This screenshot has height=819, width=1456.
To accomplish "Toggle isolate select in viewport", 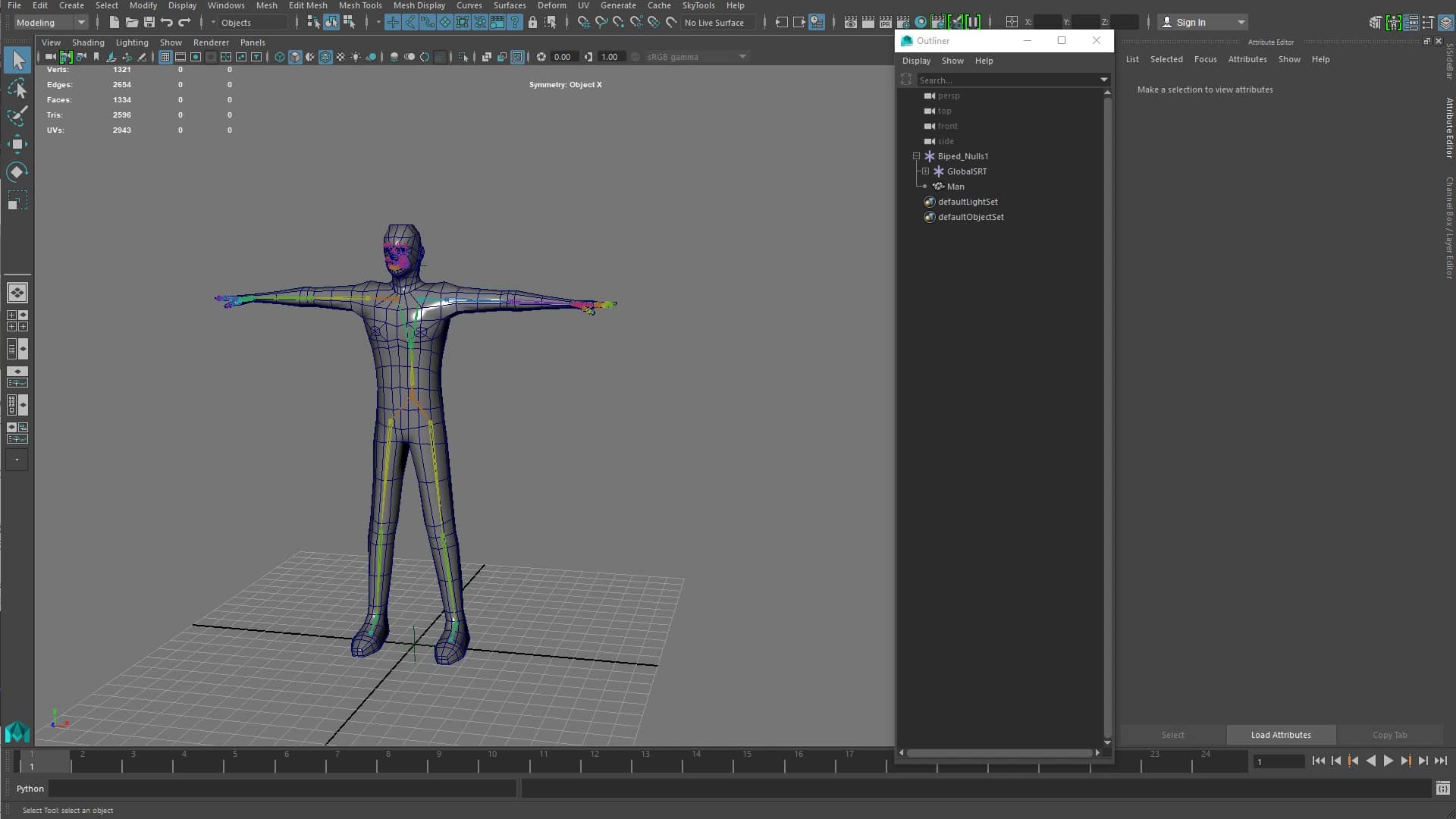I will [x=463, y=57].
